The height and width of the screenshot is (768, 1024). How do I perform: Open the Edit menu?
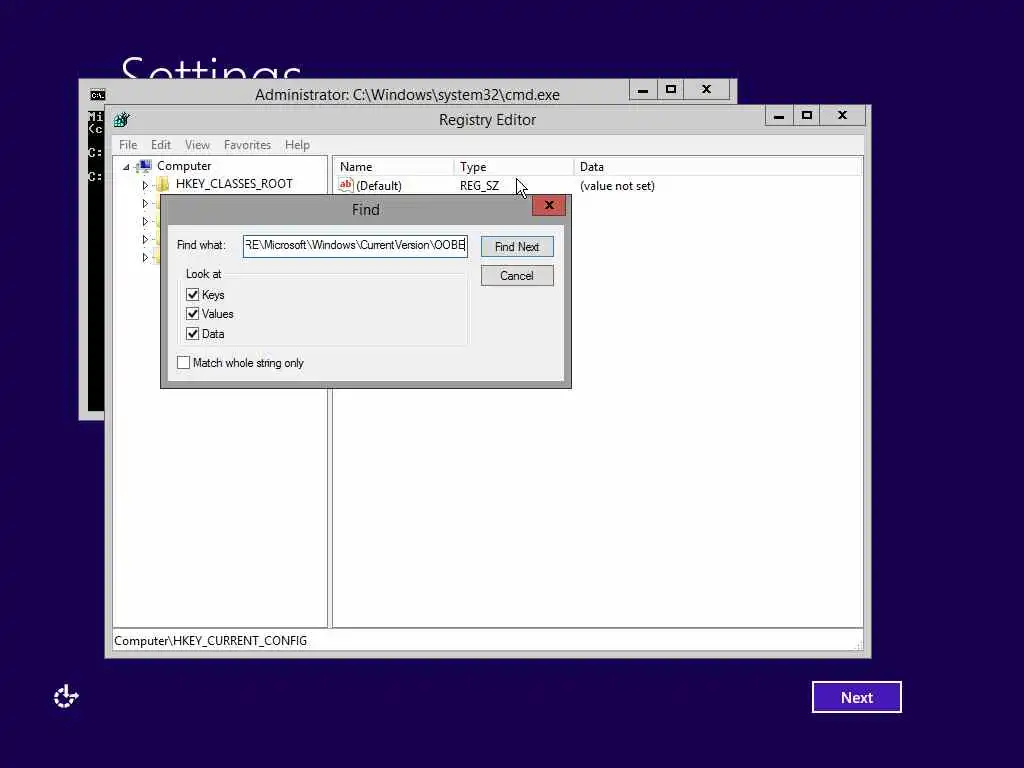[161, 145]
